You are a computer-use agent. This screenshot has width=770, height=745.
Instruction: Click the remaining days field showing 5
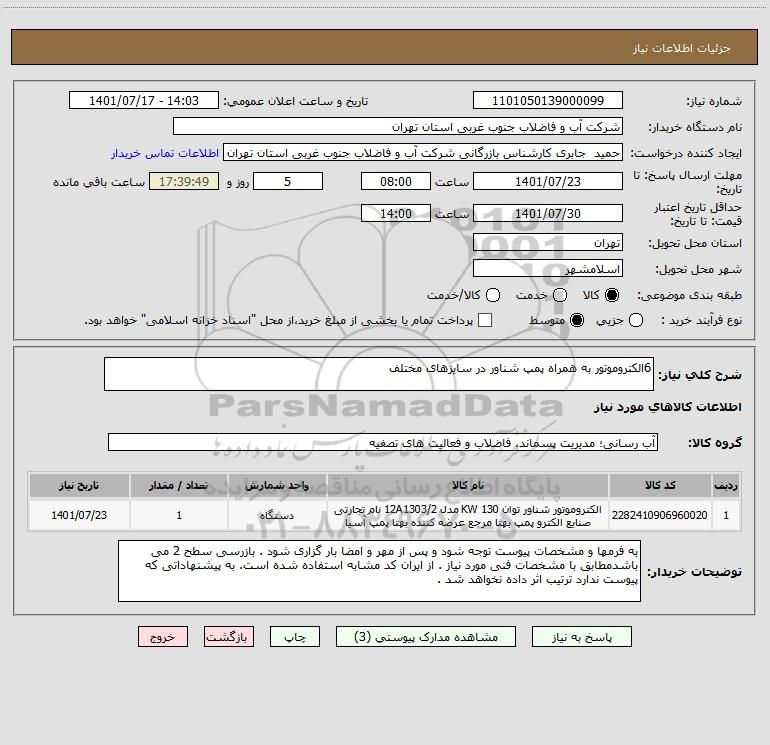point(288,181)
